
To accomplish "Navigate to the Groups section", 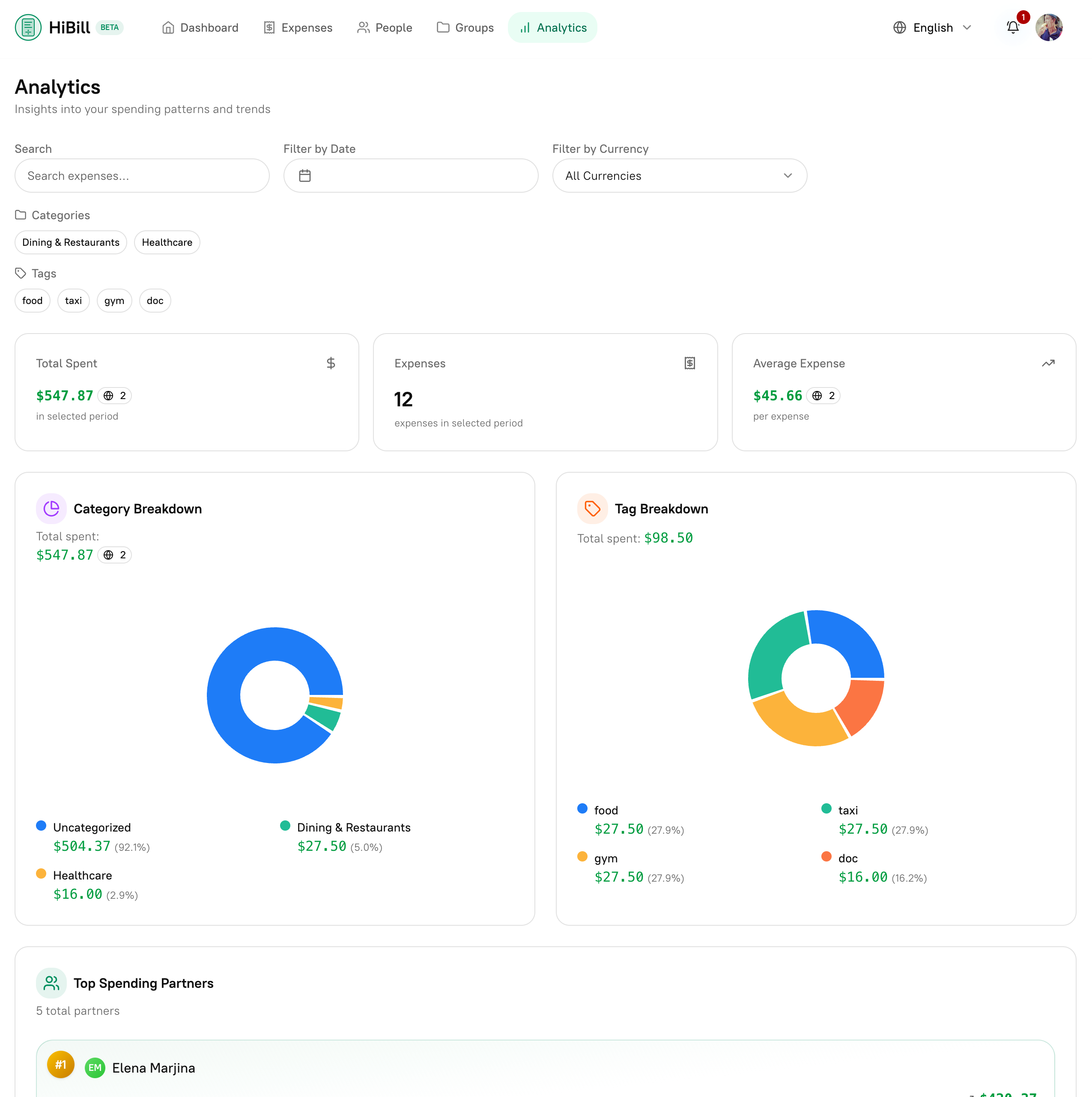I will 465,27.
